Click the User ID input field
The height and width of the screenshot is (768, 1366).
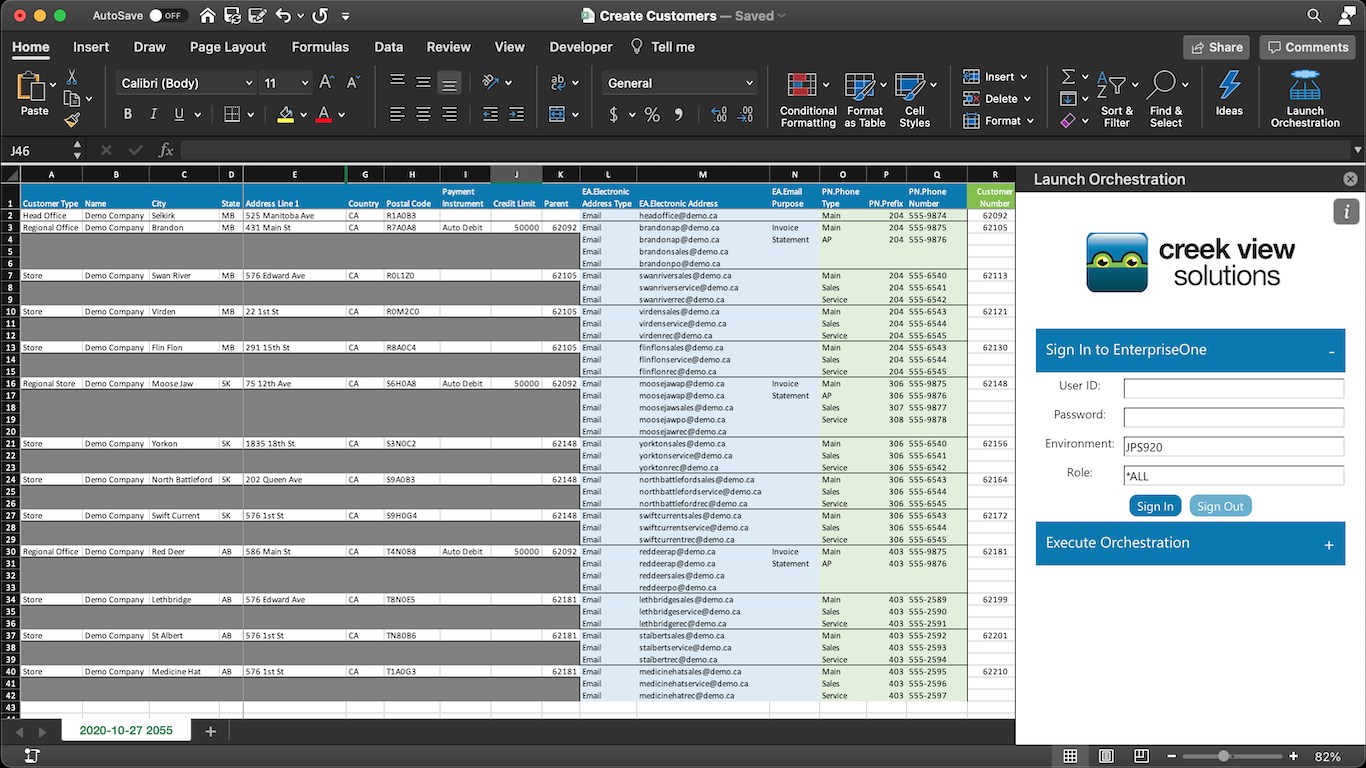1234,388
